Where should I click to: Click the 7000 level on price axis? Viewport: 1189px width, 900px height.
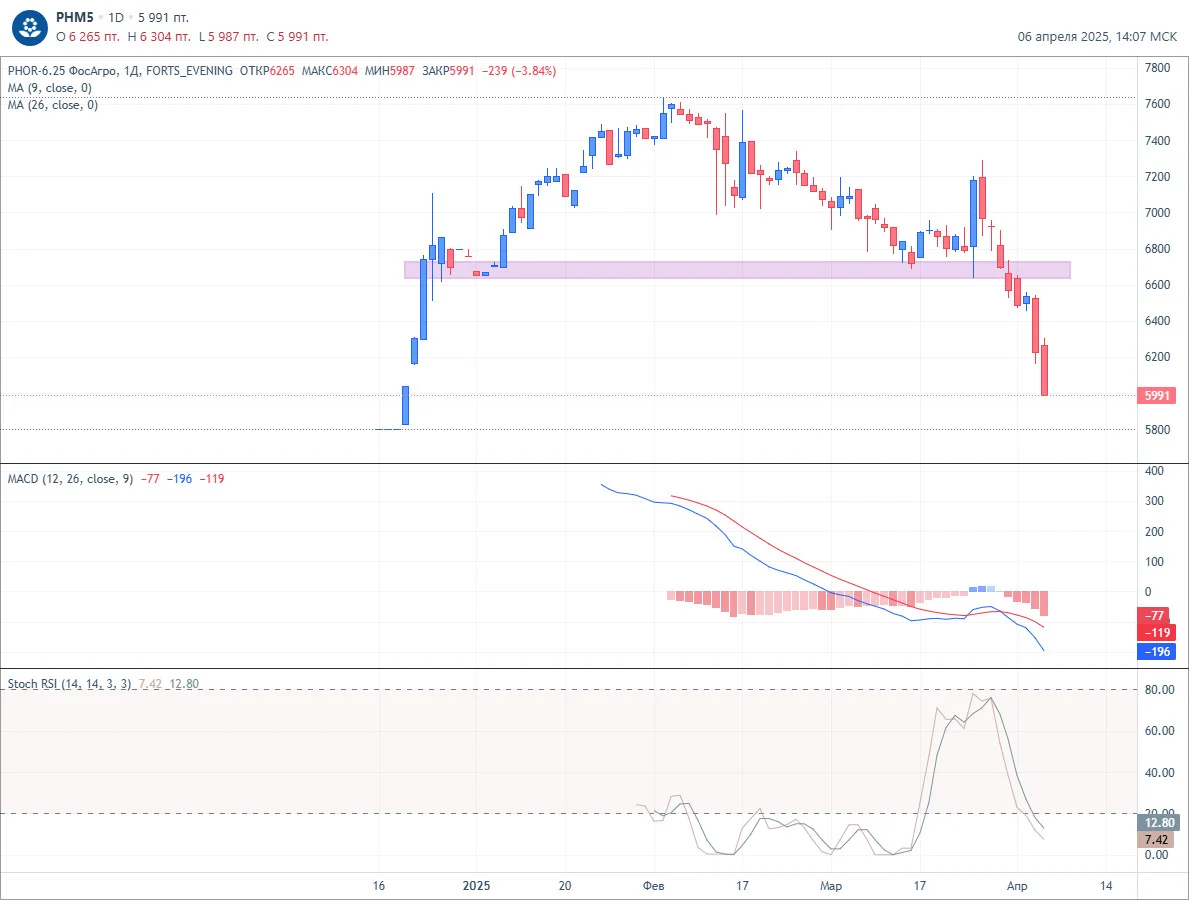click(x=1157, y=212)
